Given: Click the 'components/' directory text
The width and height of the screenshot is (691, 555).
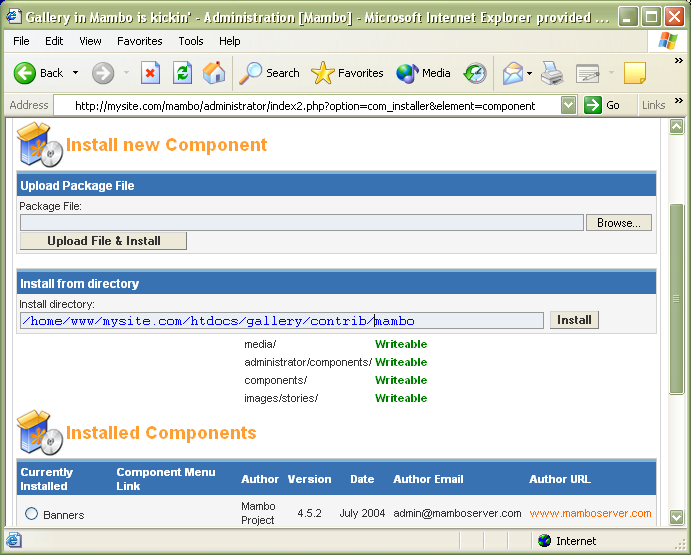Looking at the screenshot, I should (x=275, y=380).
